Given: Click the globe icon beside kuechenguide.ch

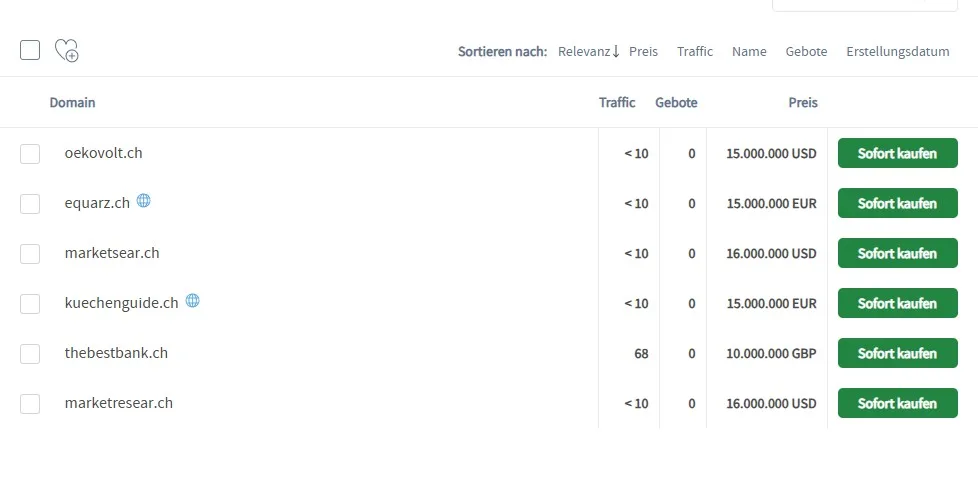Looking at the screenshot, I should (192, 301).
